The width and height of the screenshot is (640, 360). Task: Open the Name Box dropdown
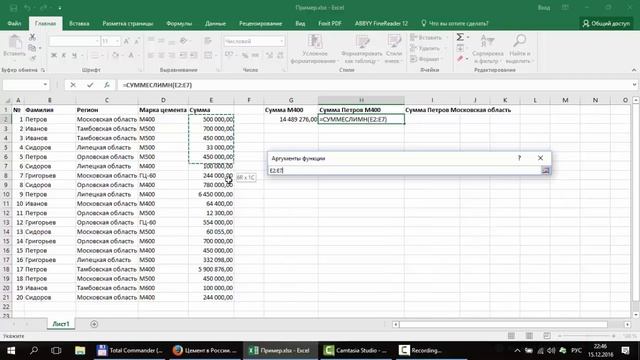click(x=45, y=85)
